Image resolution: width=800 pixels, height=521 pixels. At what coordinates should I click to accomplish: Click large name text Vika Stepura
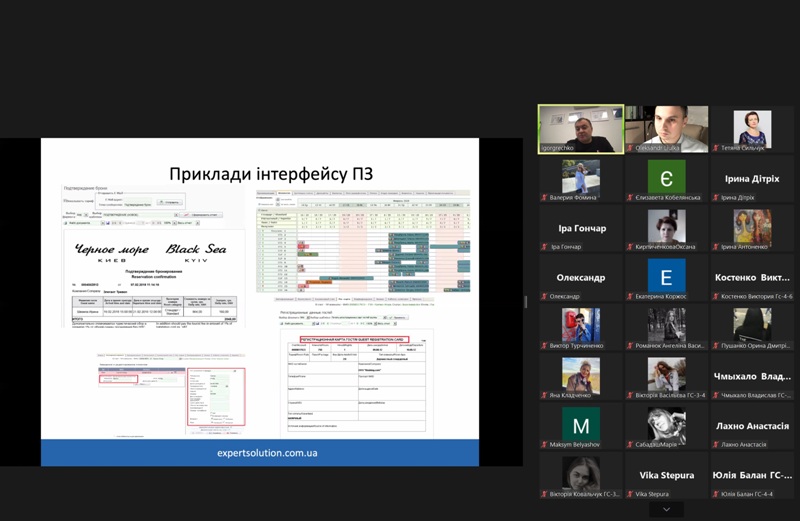coord(667,476)
